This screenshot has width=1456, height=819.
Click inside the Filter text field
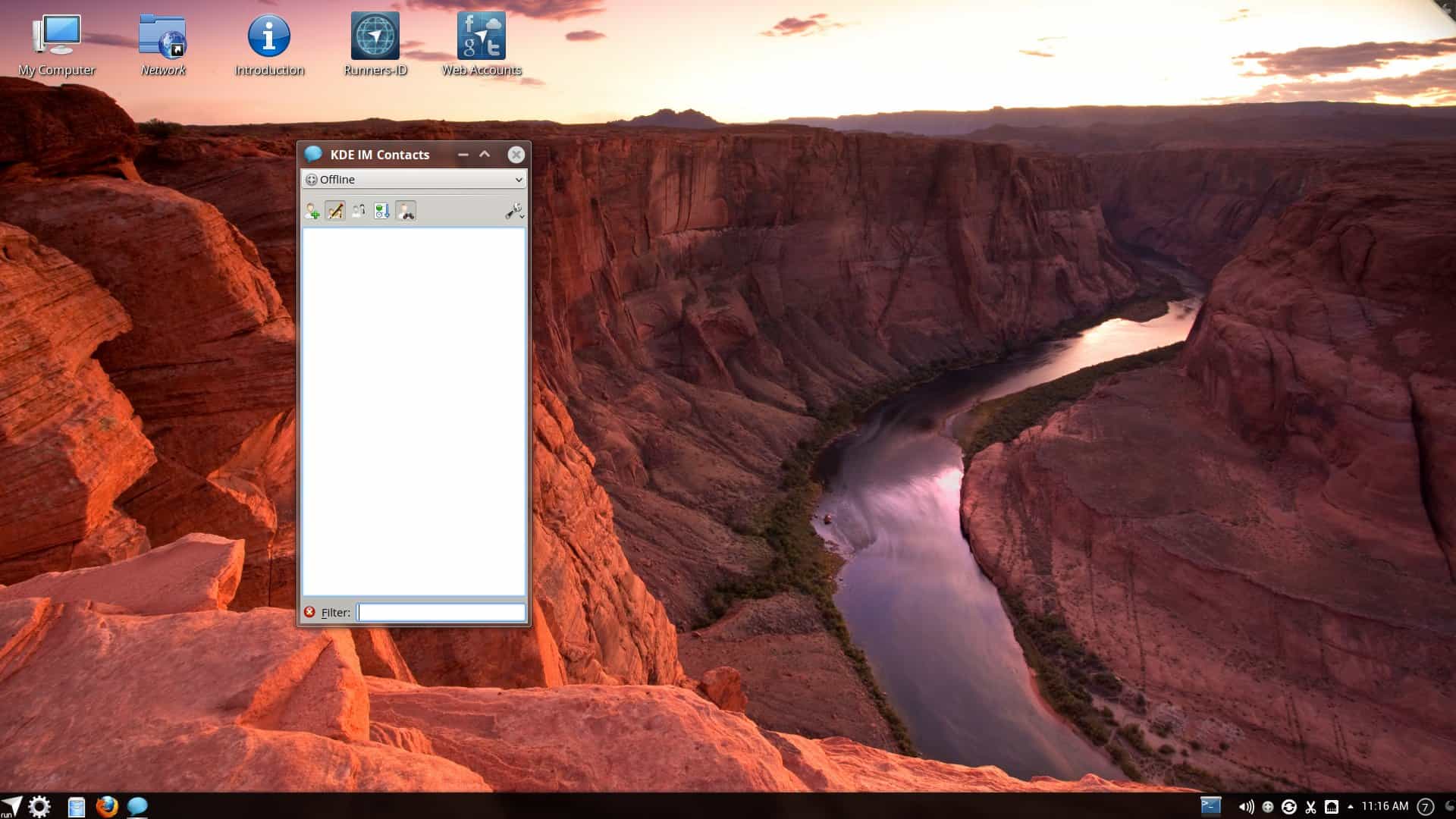click(441, 612)
